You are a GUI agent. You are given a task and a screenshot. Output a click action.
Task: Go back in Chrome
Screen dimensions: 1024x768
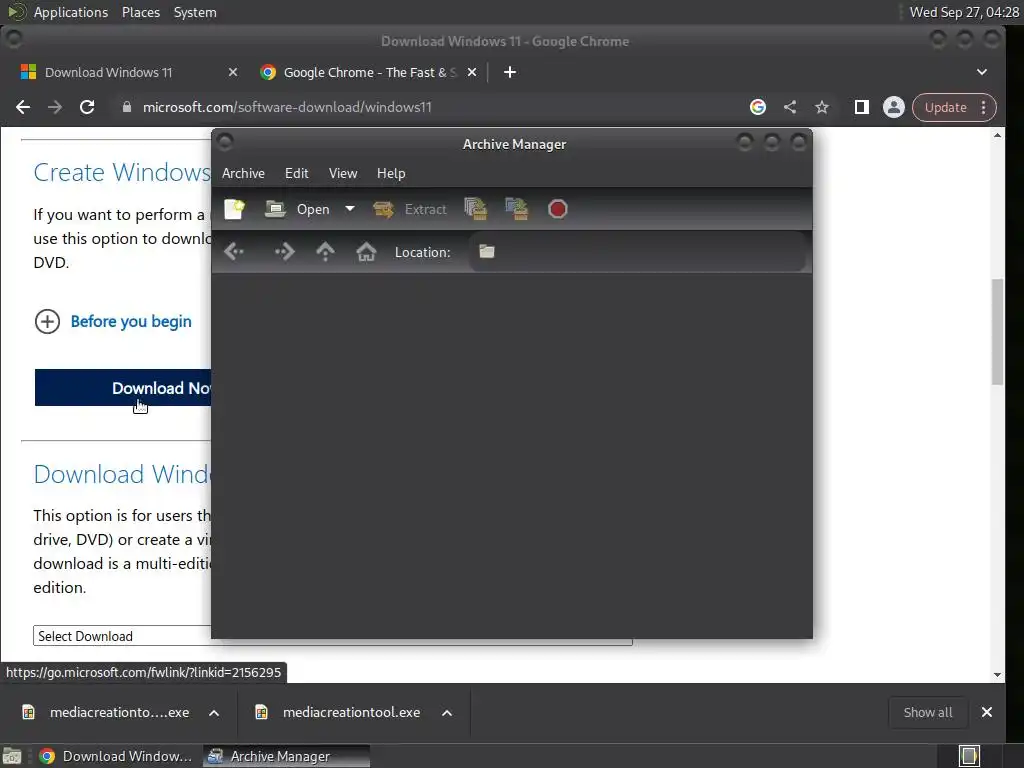[x=23, y=107]
